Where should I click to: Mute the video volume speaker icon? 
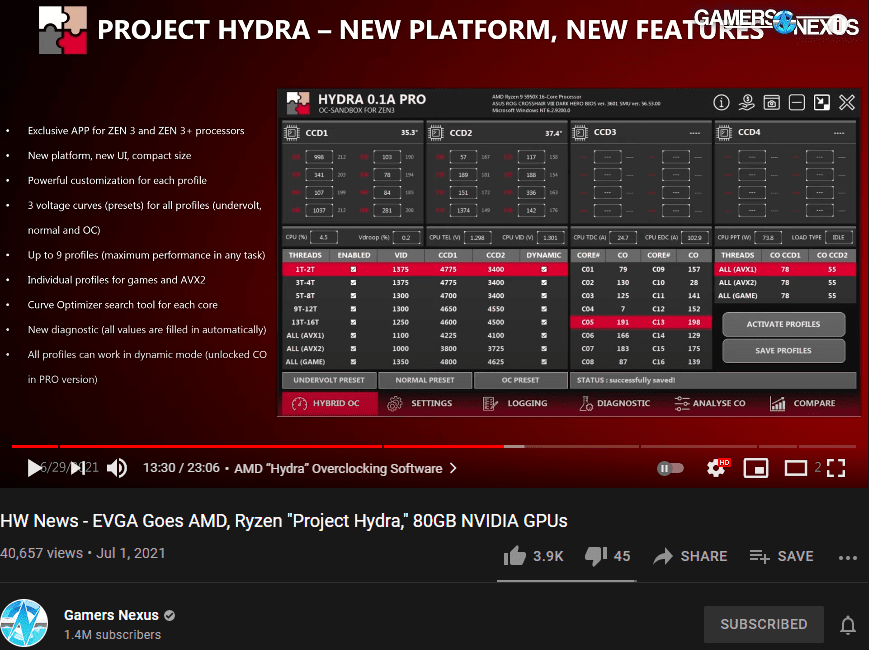(117, 468)
